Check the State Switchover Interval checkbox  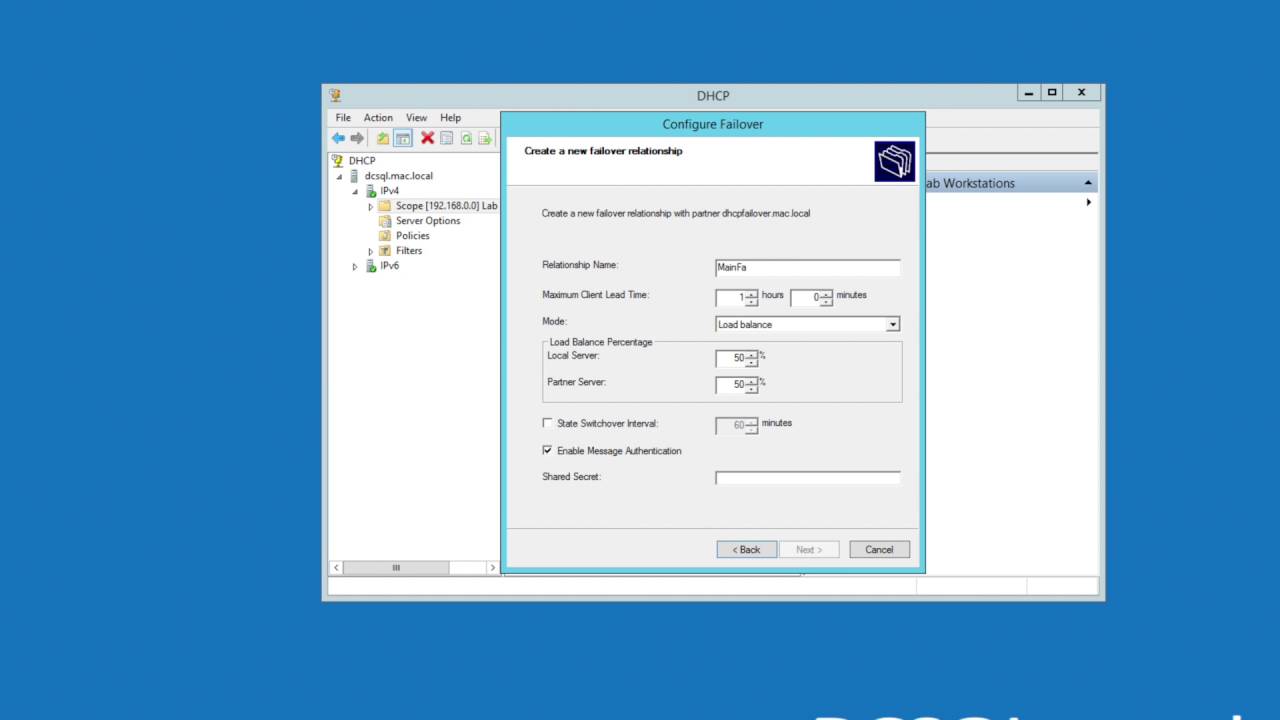point(547,423)
